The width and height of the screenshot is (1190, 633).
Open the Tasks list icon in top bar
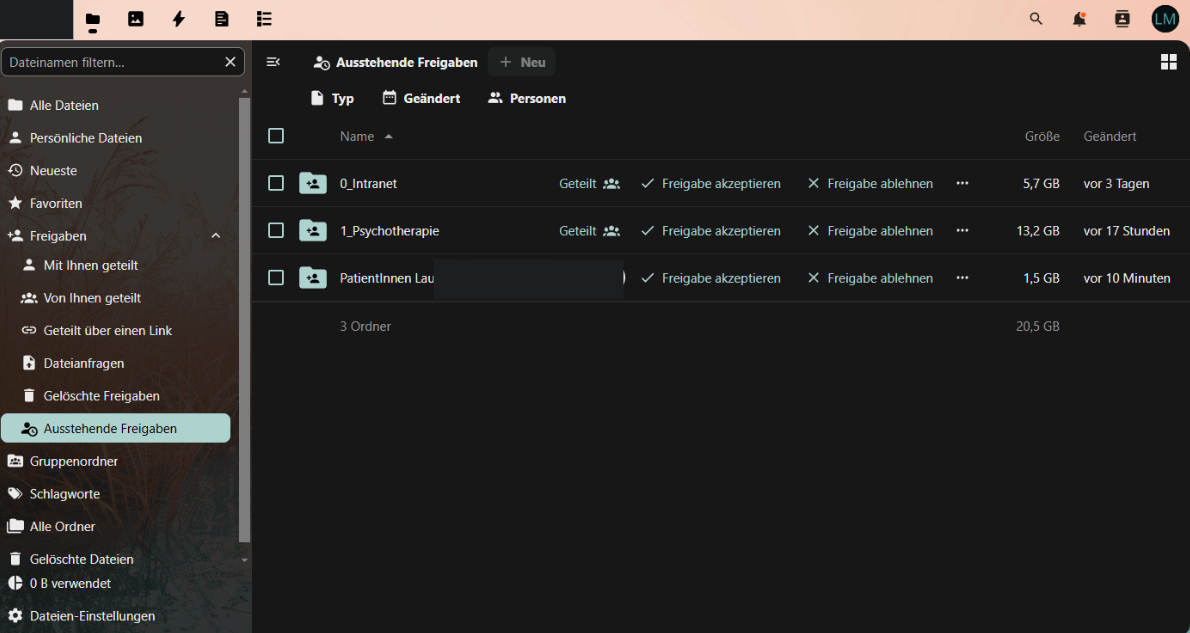tap(265, 19)
